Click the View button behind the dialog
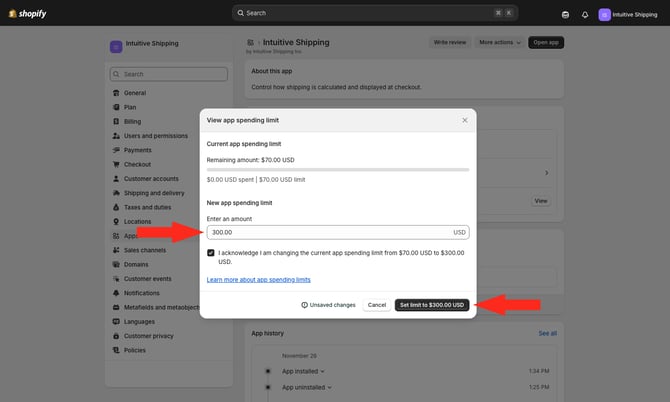Screen dimensions: 670x402 coord(541,201)
